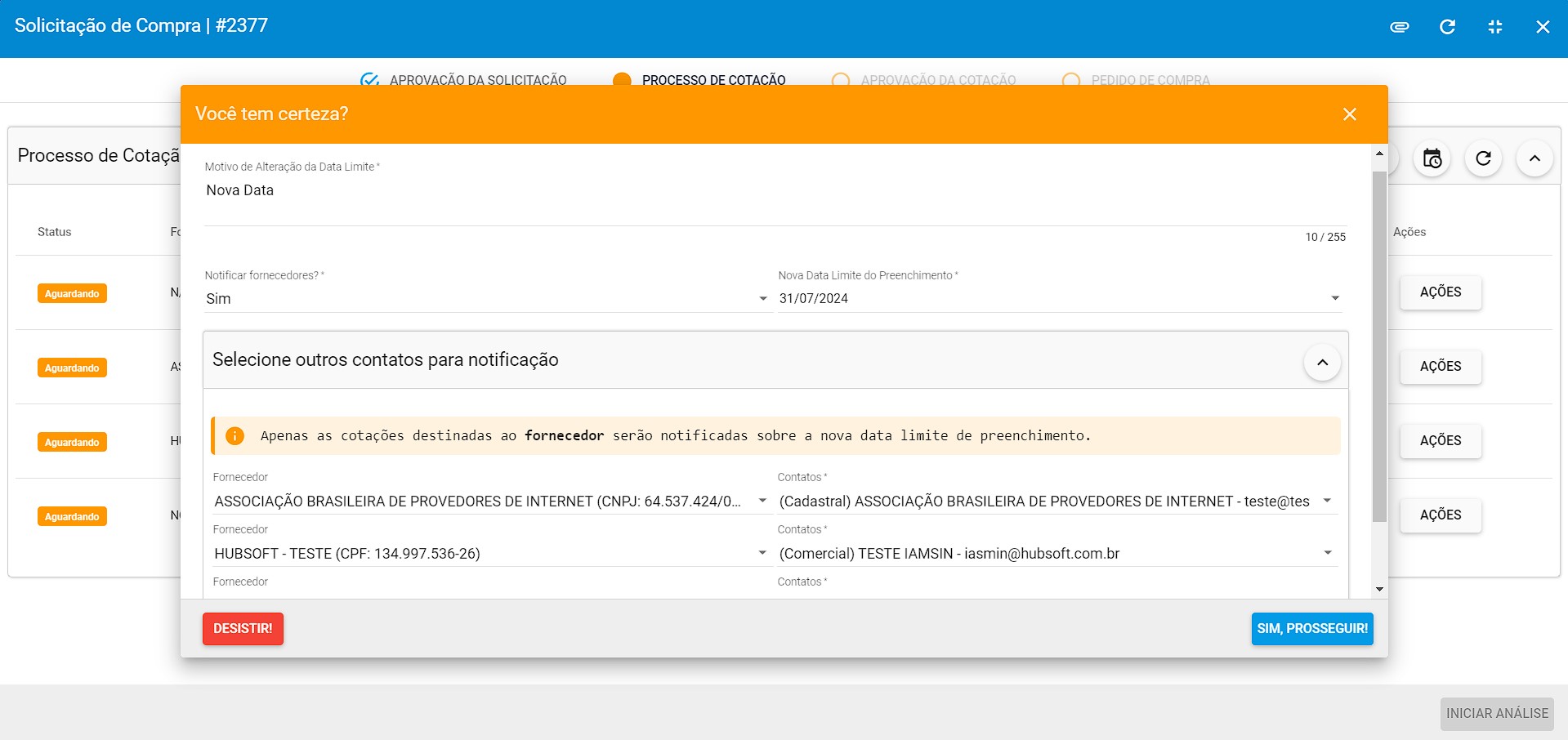Click fourth row Aguardando status badge
Viewport: 1568px width, 740px height.
point(72,517)
